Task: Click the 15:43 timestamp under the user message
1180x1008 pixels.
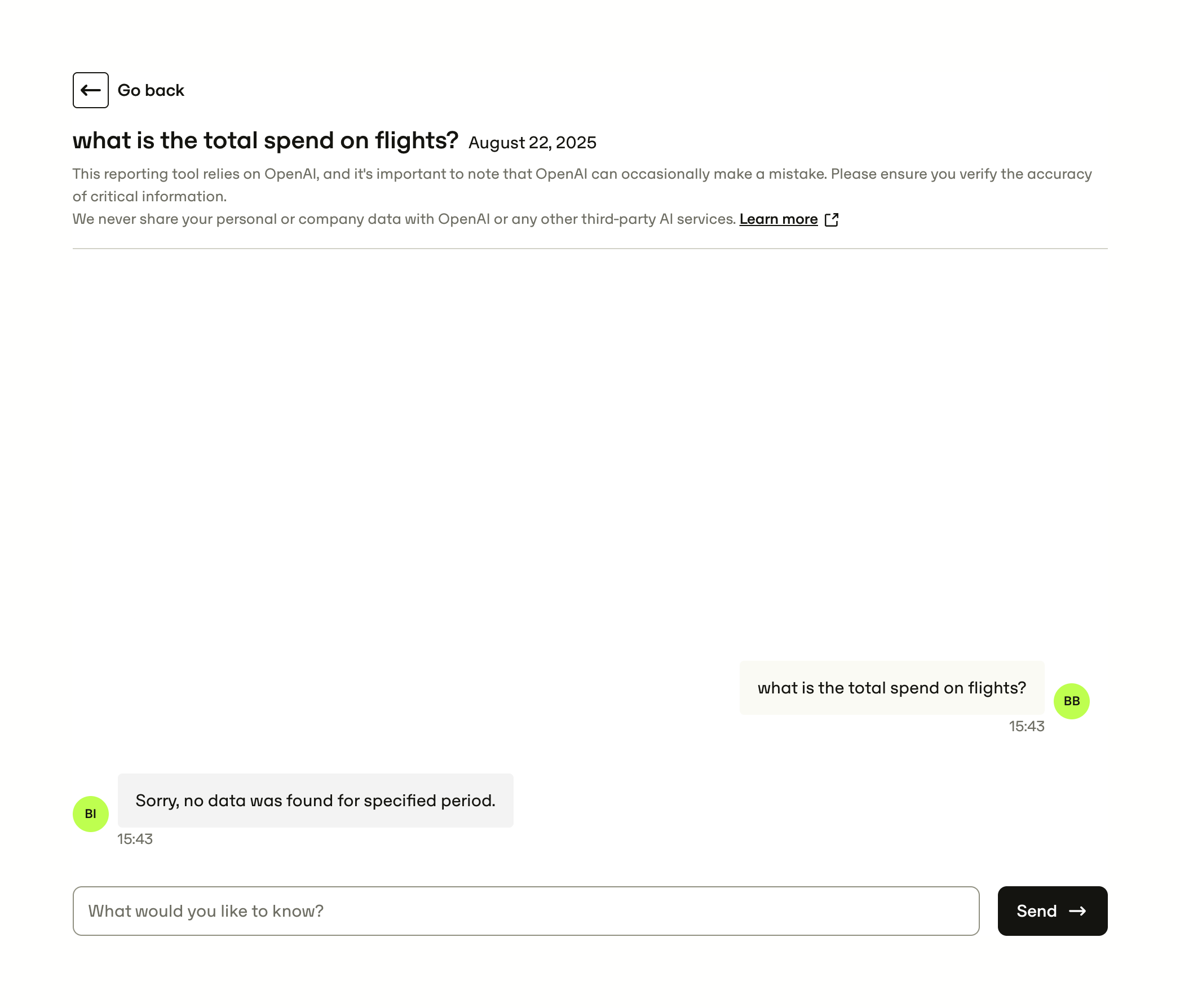Action: coord(1026,726)
